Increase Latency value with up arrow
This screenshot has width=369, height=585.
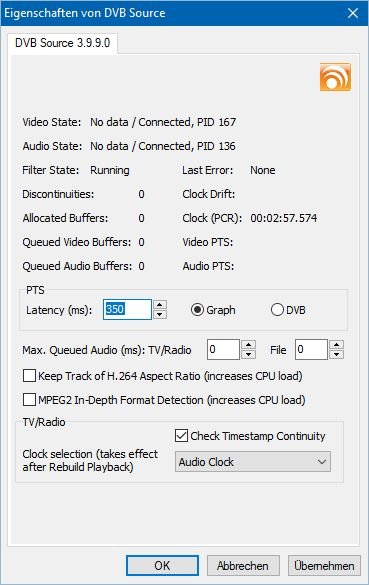coord(160,304)
